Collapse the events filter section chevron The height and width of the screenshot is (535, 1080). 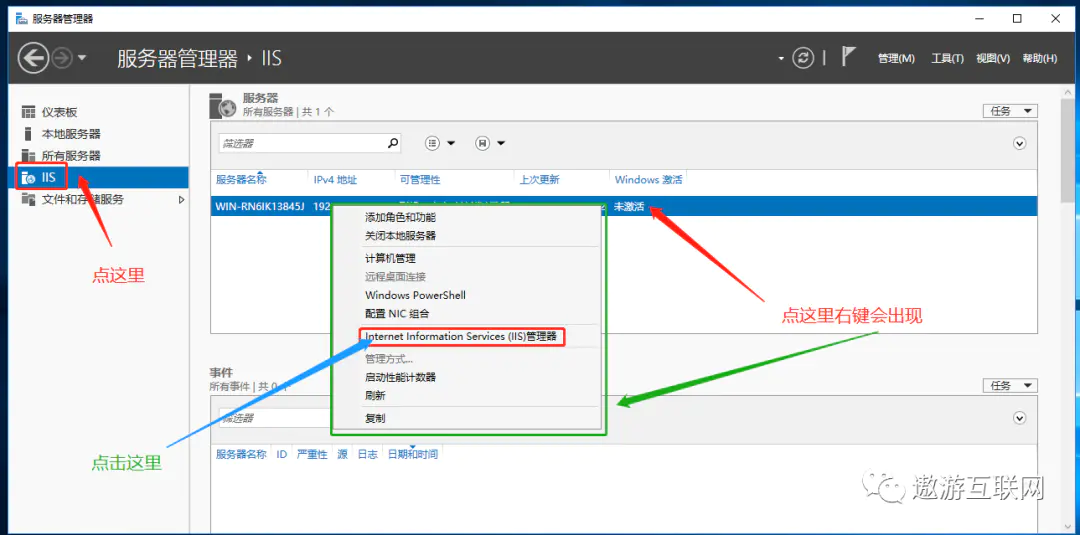click(x=1020, y=418)
